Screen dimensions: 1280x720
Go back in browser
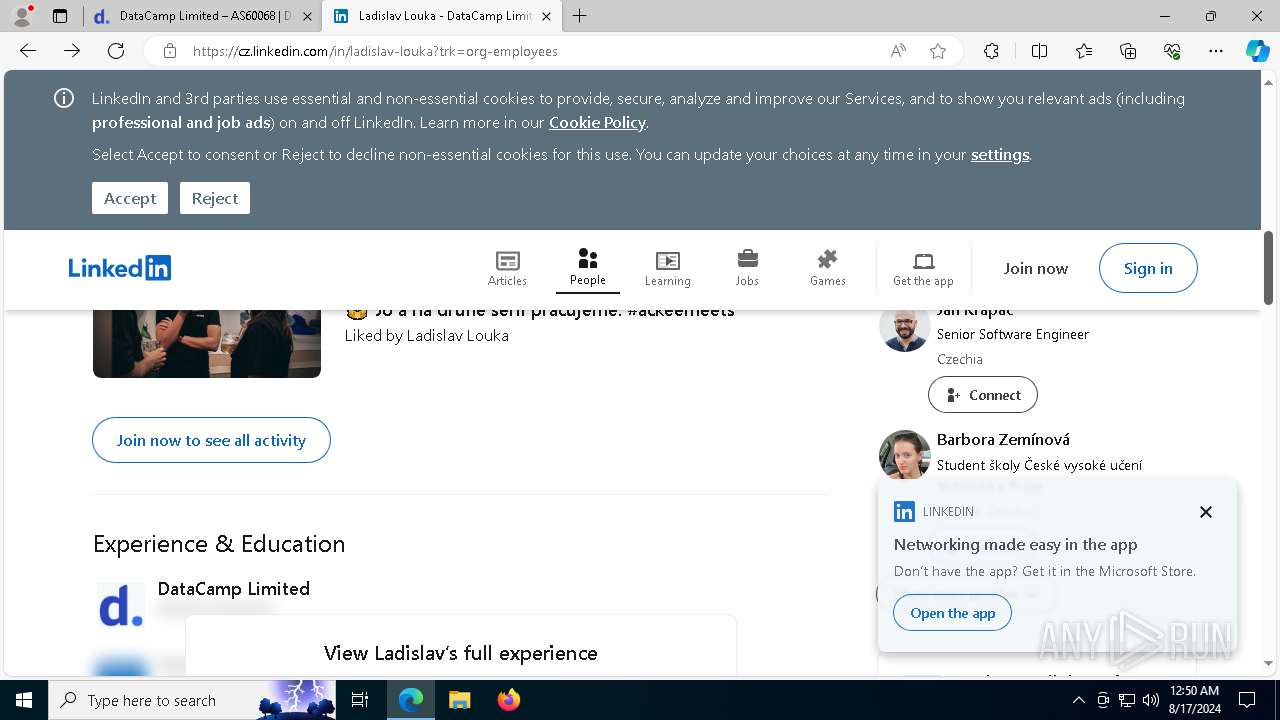[28, 51]
